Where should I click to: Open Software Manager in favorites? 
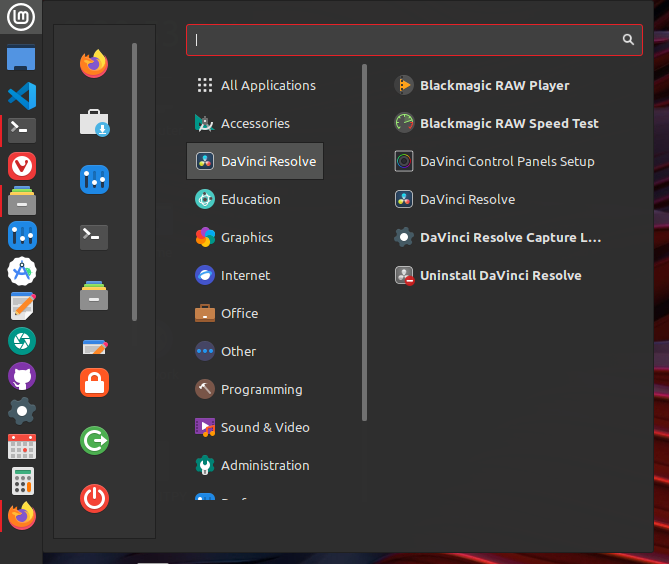coord(94,123)
